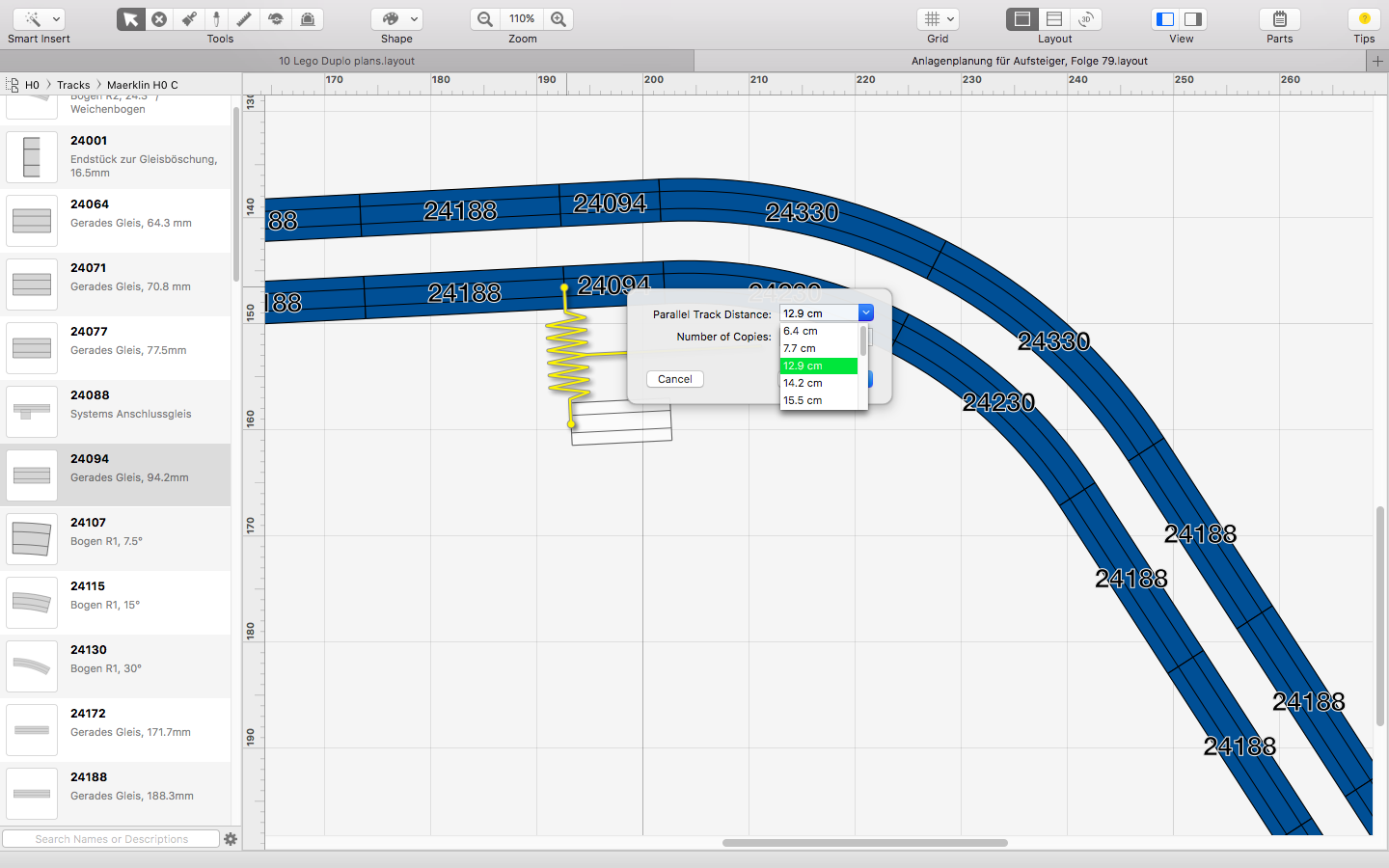The image size is (1389, 868).
Task: Click the zoom out magnifier
Action: tap(485, 19)
